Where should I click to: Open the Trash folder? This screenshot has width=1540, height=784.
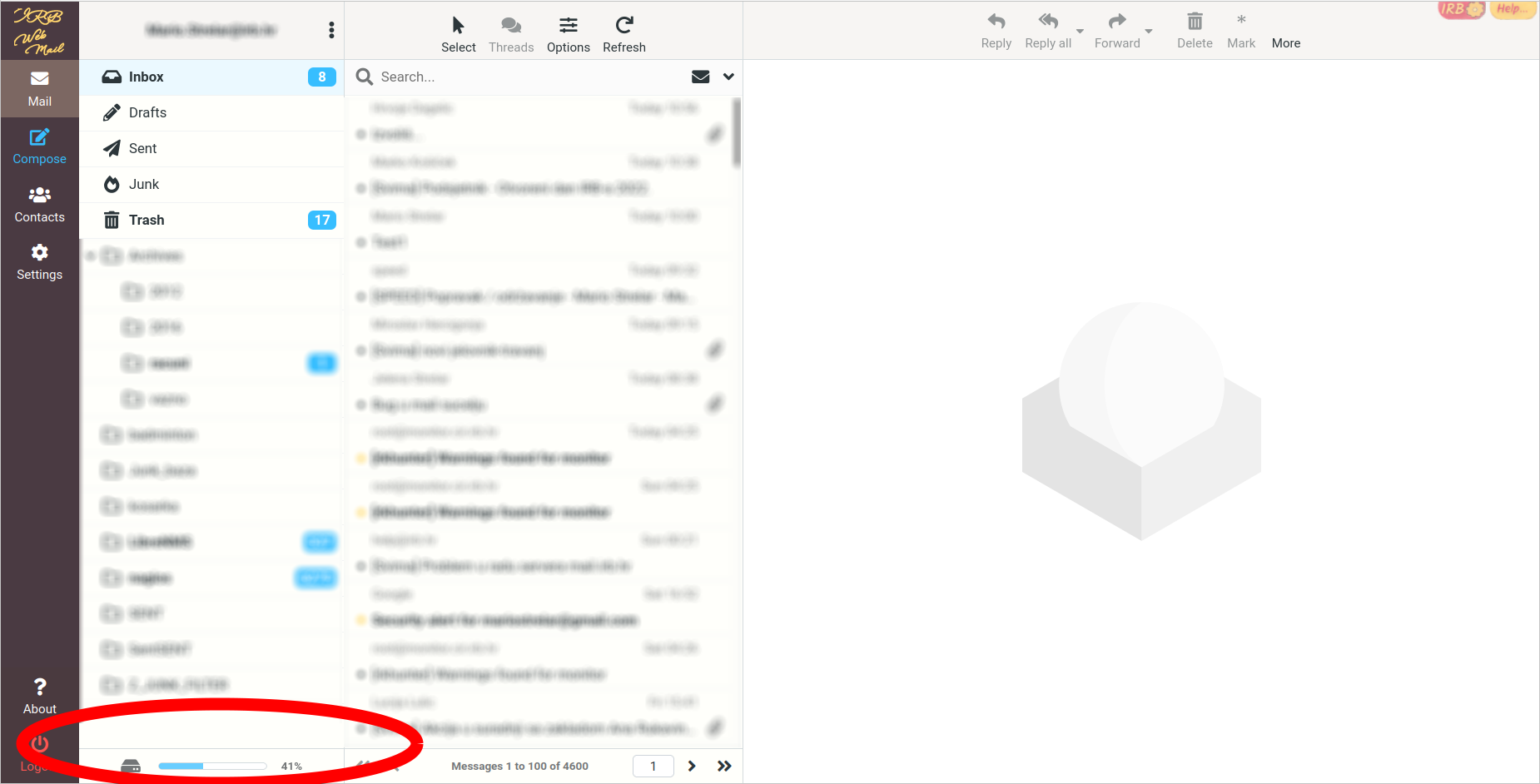pos(147,220)
